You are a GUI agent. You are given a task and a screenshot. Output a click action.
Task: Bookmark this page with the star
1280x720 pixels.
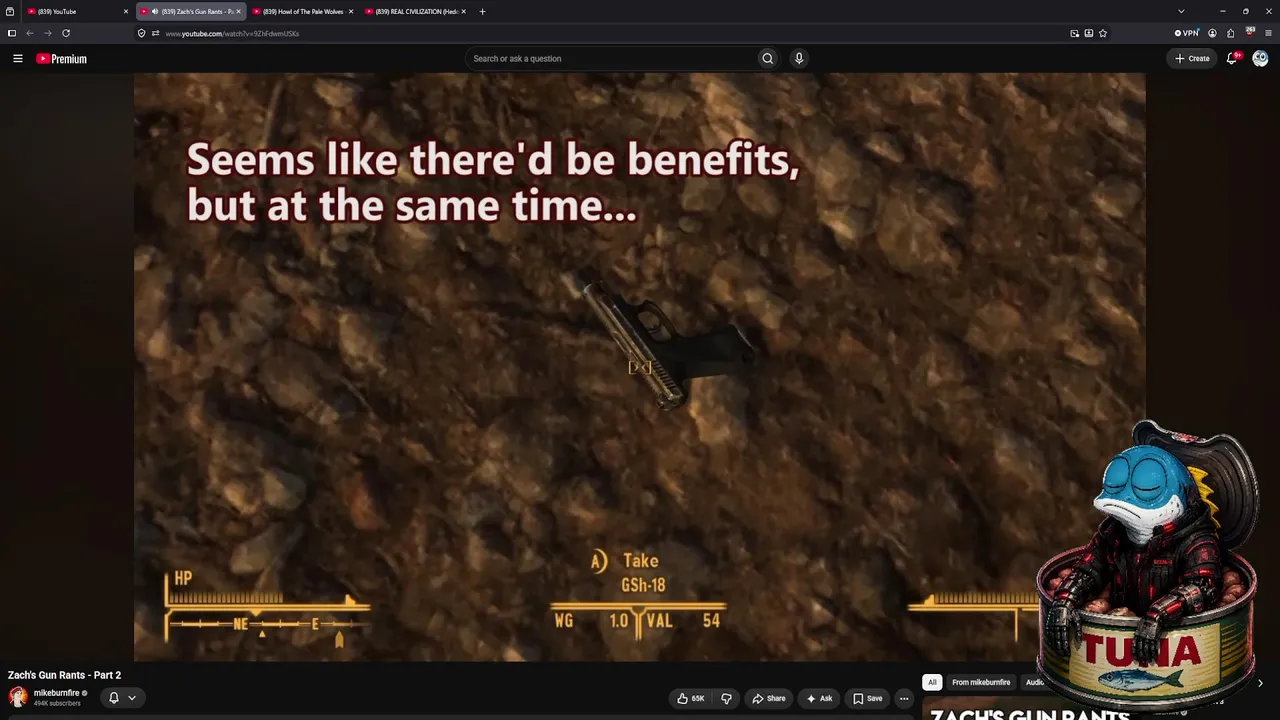pos(1103,33)
